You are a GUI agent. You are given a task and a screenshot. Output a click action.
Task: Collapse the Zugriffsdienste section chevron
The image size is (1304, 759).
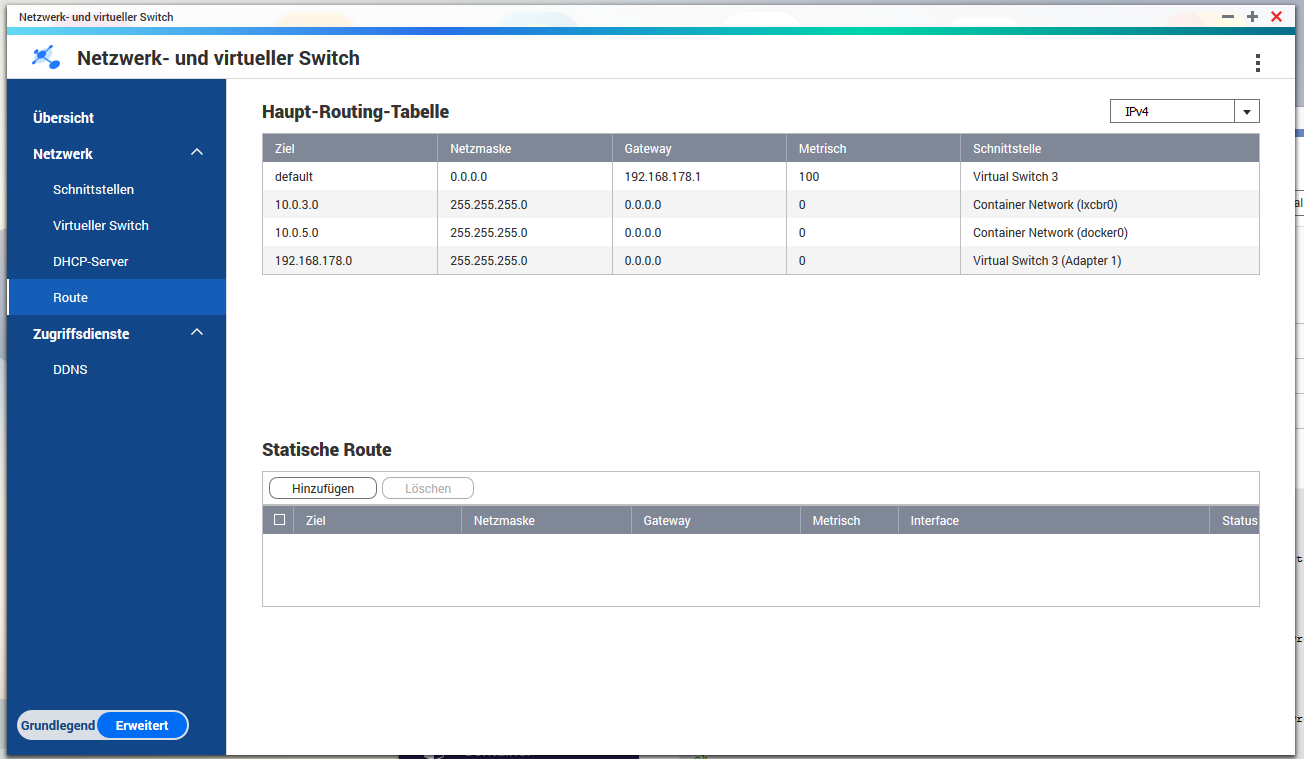pos(197,333)
